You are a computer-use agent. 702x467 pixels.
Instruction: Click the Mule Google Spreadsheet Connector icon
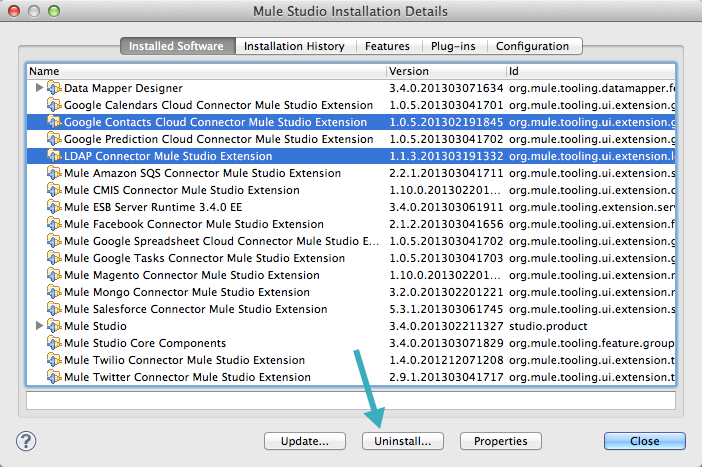(x=54, y=241)
